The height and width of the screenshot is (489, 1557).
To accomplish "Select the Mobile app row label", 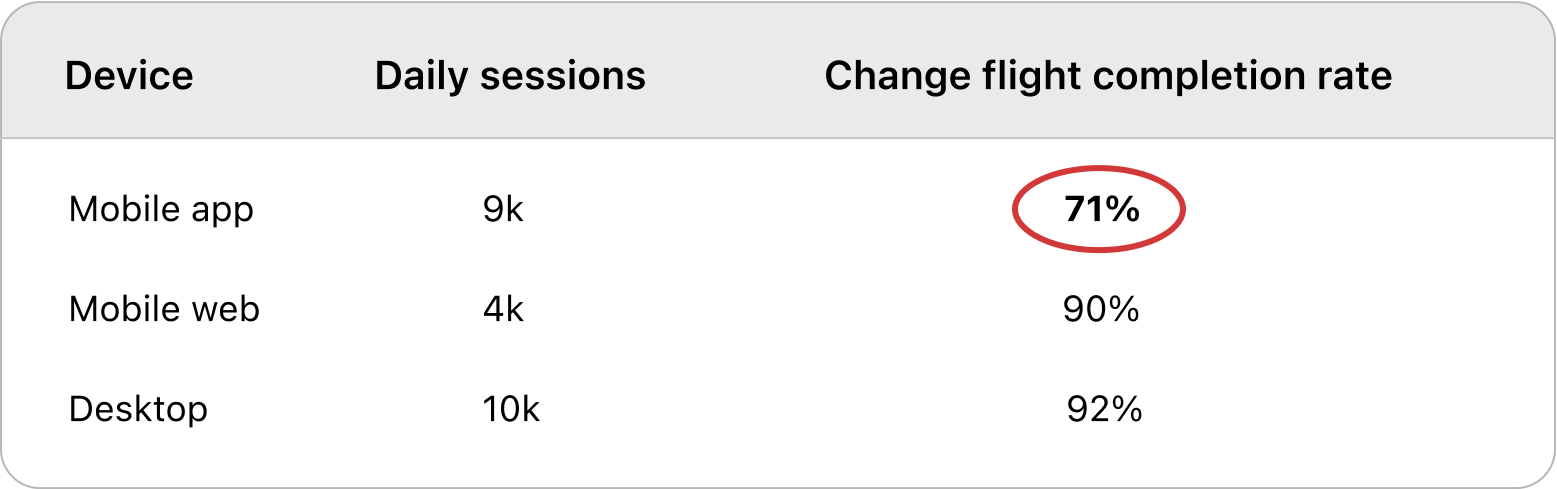I will 161,211.
